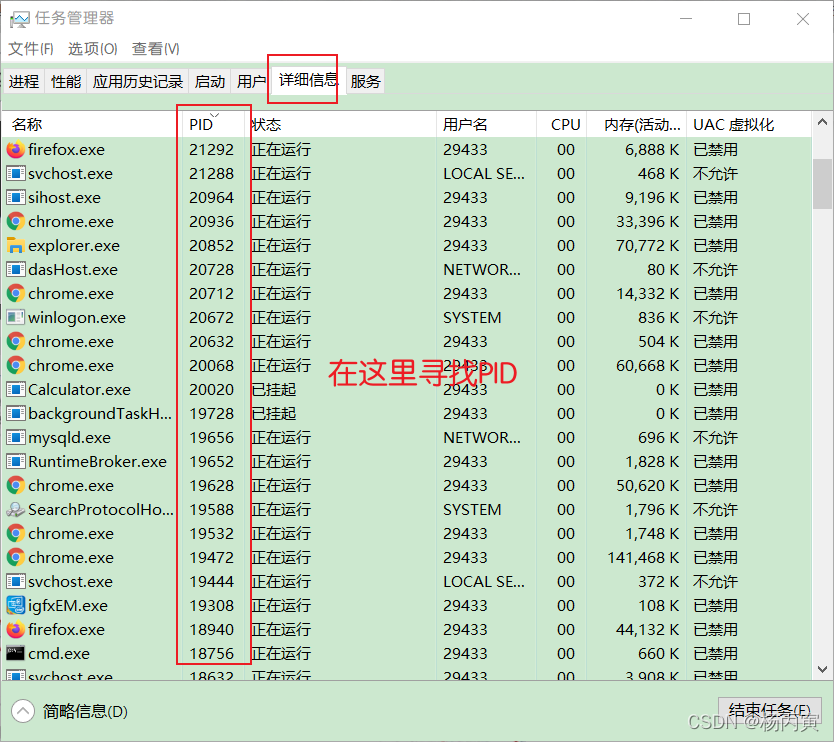
Task: Switch to the 服务 tab
Action: click(365, 81)
